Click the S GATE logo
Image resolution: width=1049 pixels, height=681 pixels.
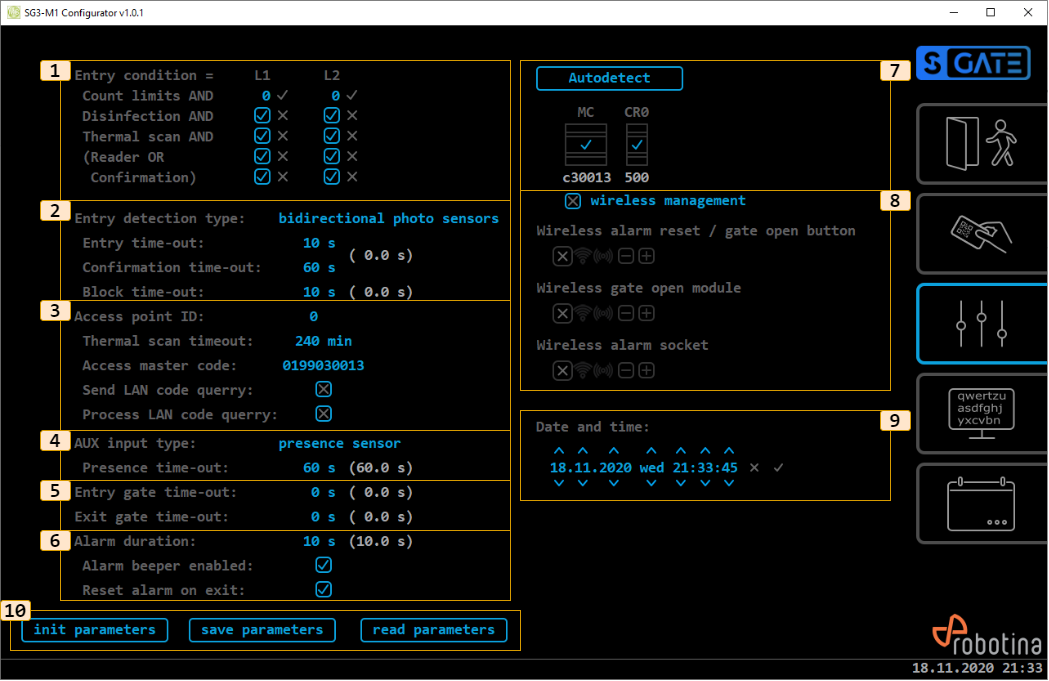pos(972,64)
